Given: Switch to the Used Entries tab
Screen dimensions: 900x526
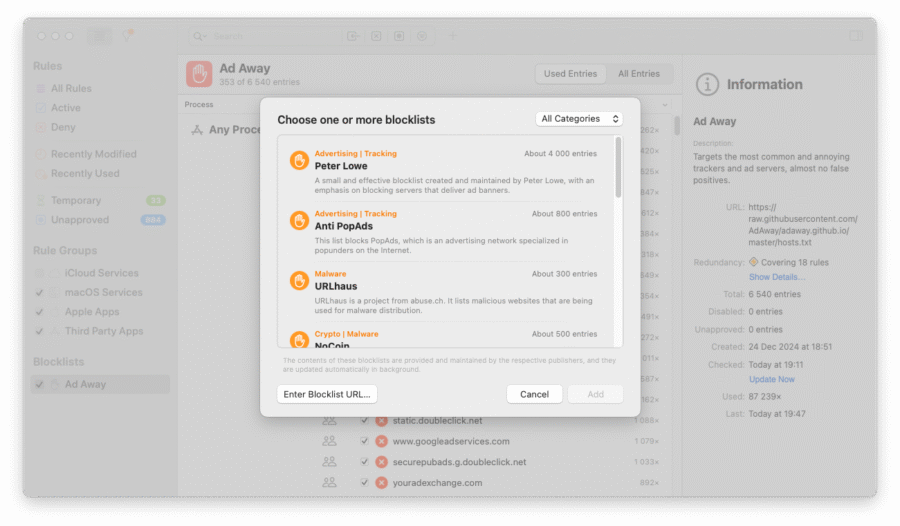Looking at the screenshot, I should pyautogui.click(x=570, y=74).
